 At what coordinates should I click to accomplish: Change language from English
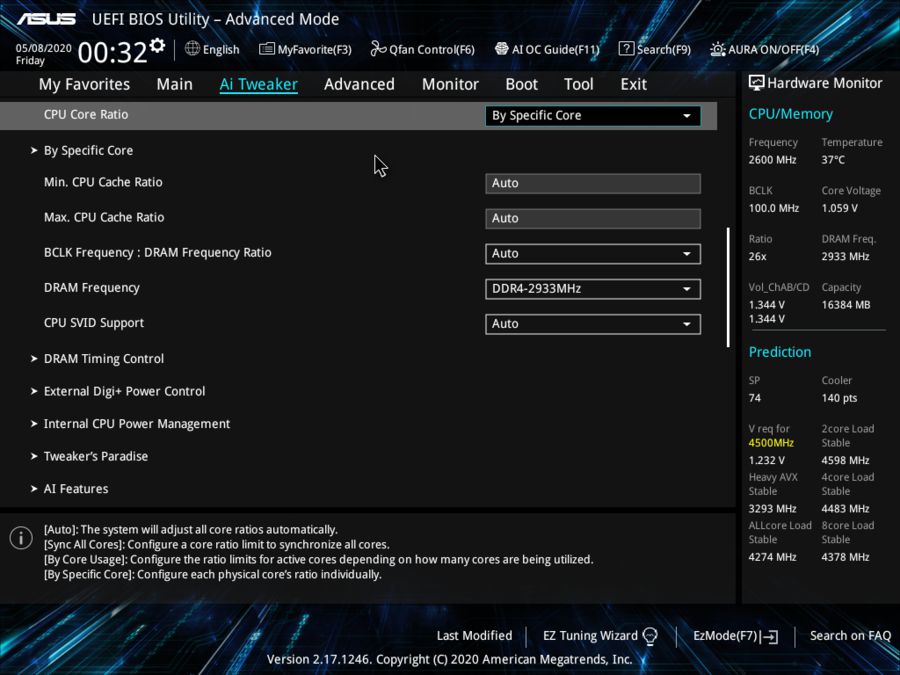click(221, 49)
